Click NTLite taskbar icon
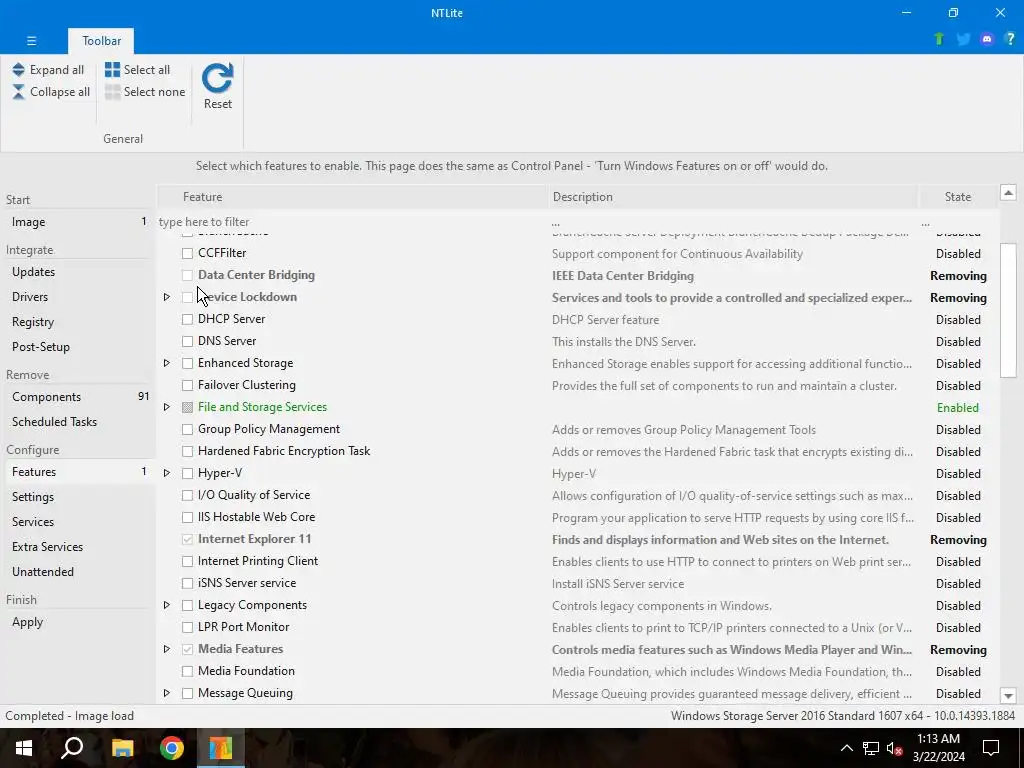Screen dimensions: 1024x768 [x=221, y=748]
